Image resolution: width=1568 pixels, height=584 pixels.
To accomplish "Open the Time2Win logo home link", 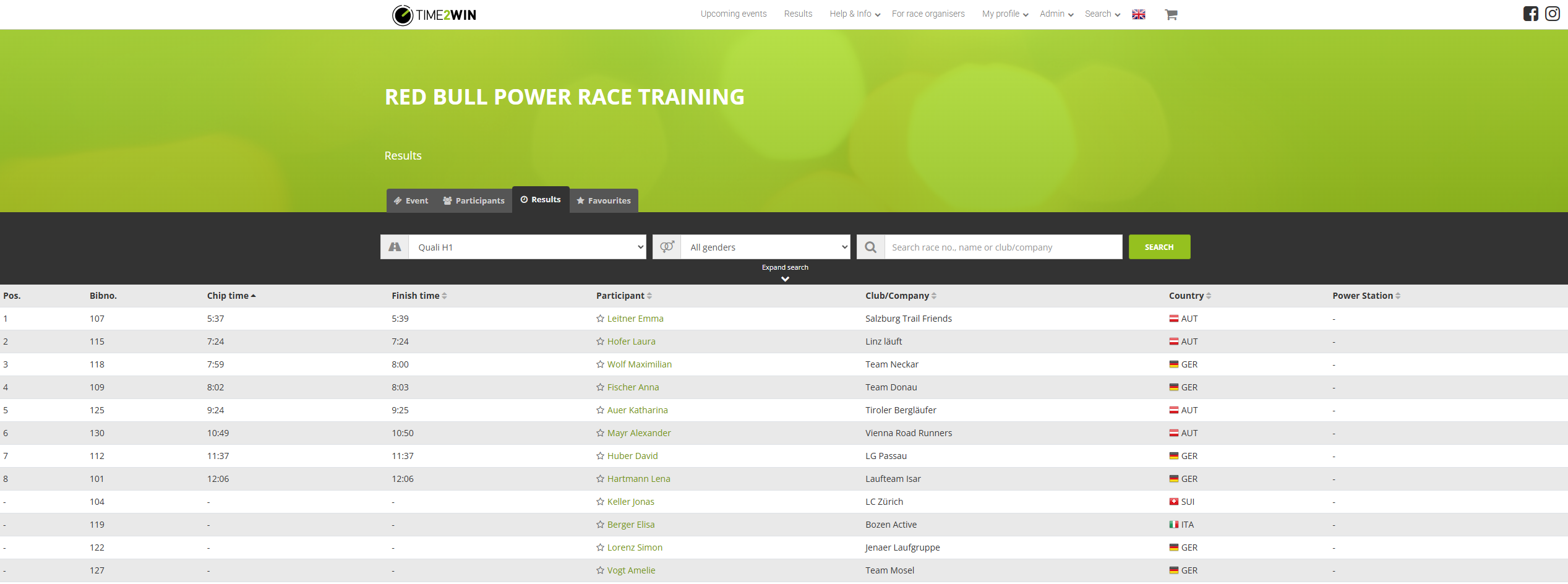I will pos(434,15).
